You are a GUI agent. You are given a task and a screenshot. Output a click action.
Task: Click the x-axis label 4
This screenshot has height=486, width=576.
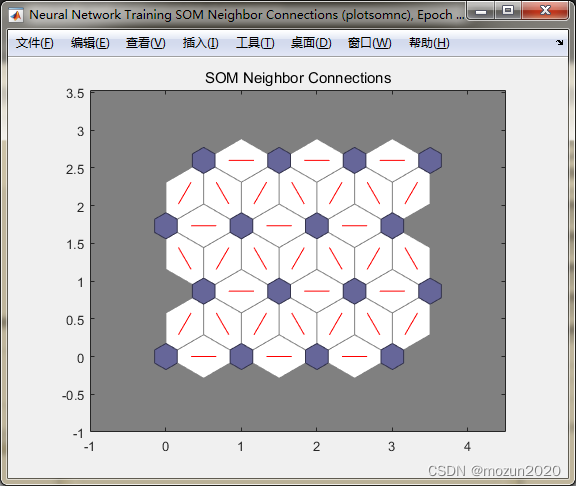click(x=467, y=447)
